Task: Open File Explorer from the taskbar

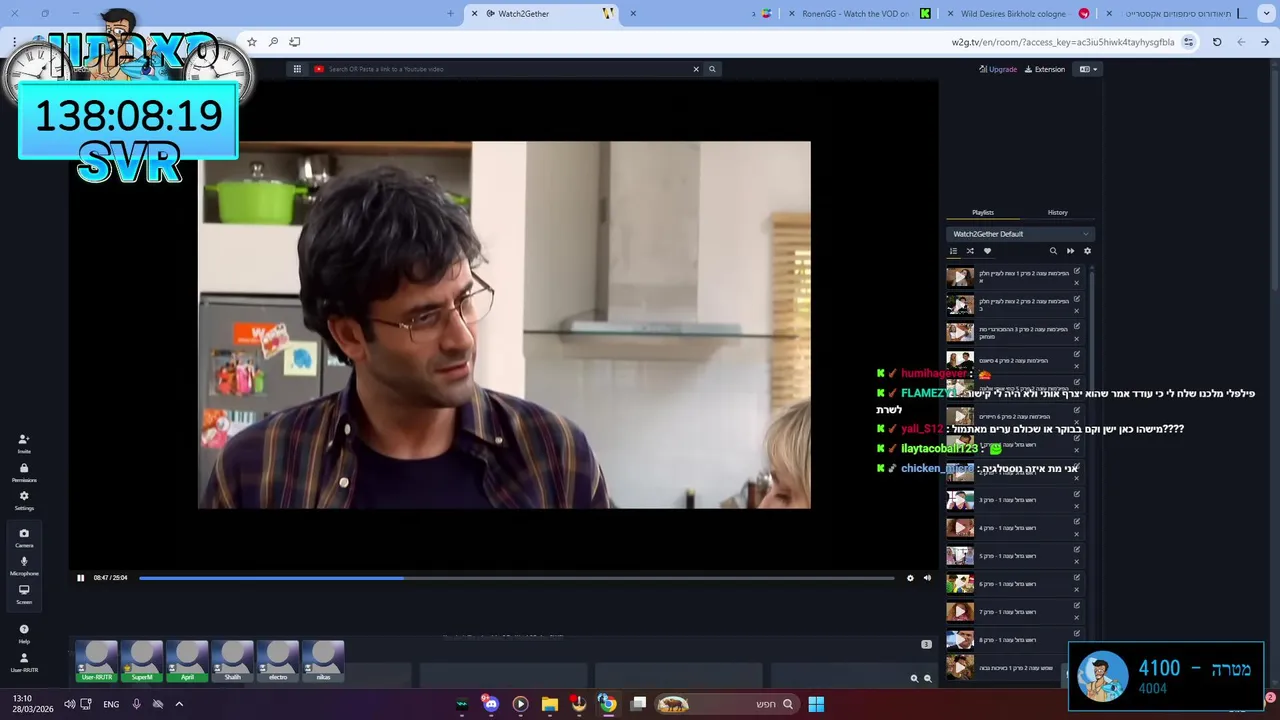Action: tap(549, 704)
